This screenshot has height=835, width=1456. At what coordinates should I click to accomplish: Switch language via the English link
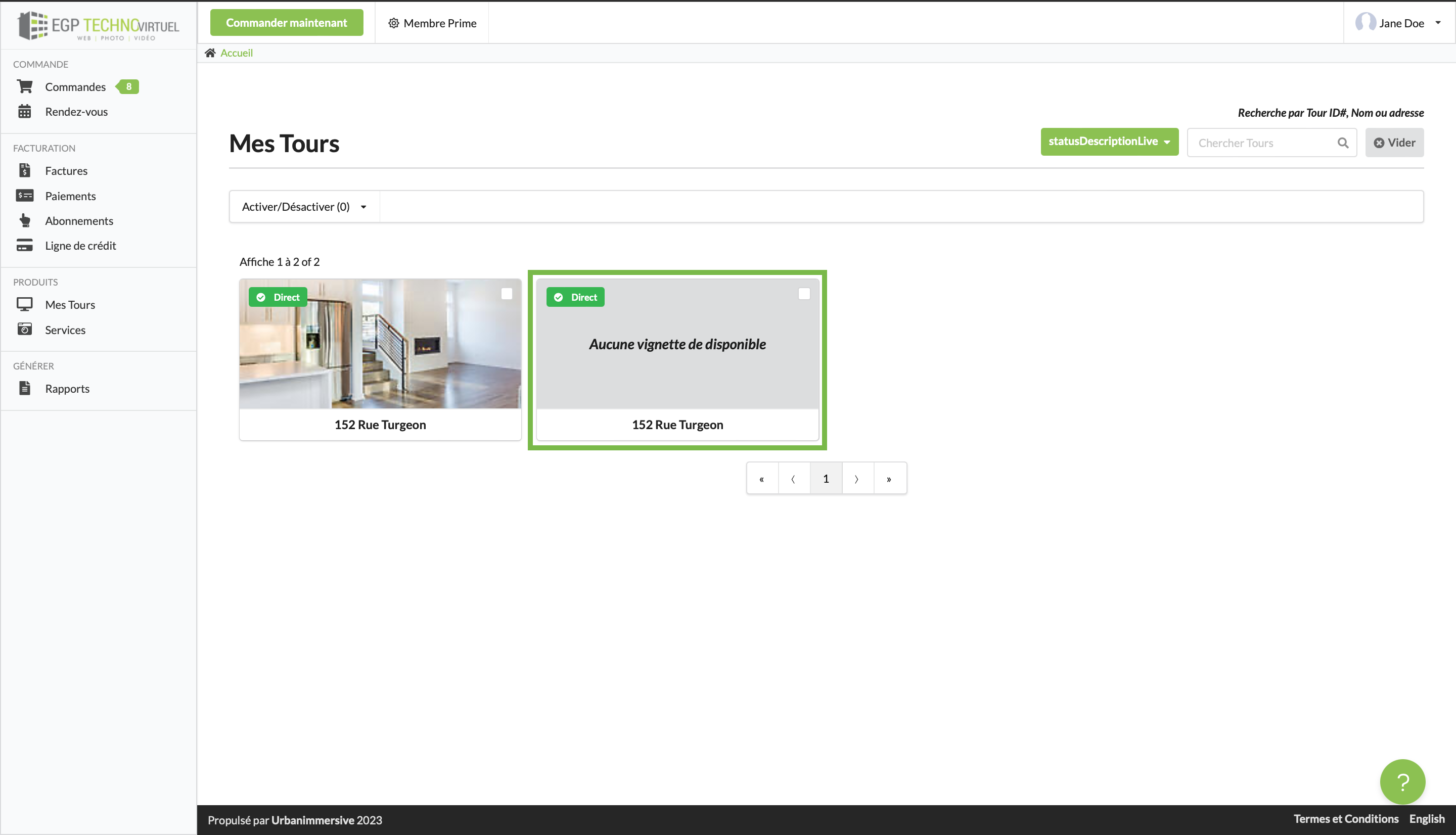coord(1426,818)
